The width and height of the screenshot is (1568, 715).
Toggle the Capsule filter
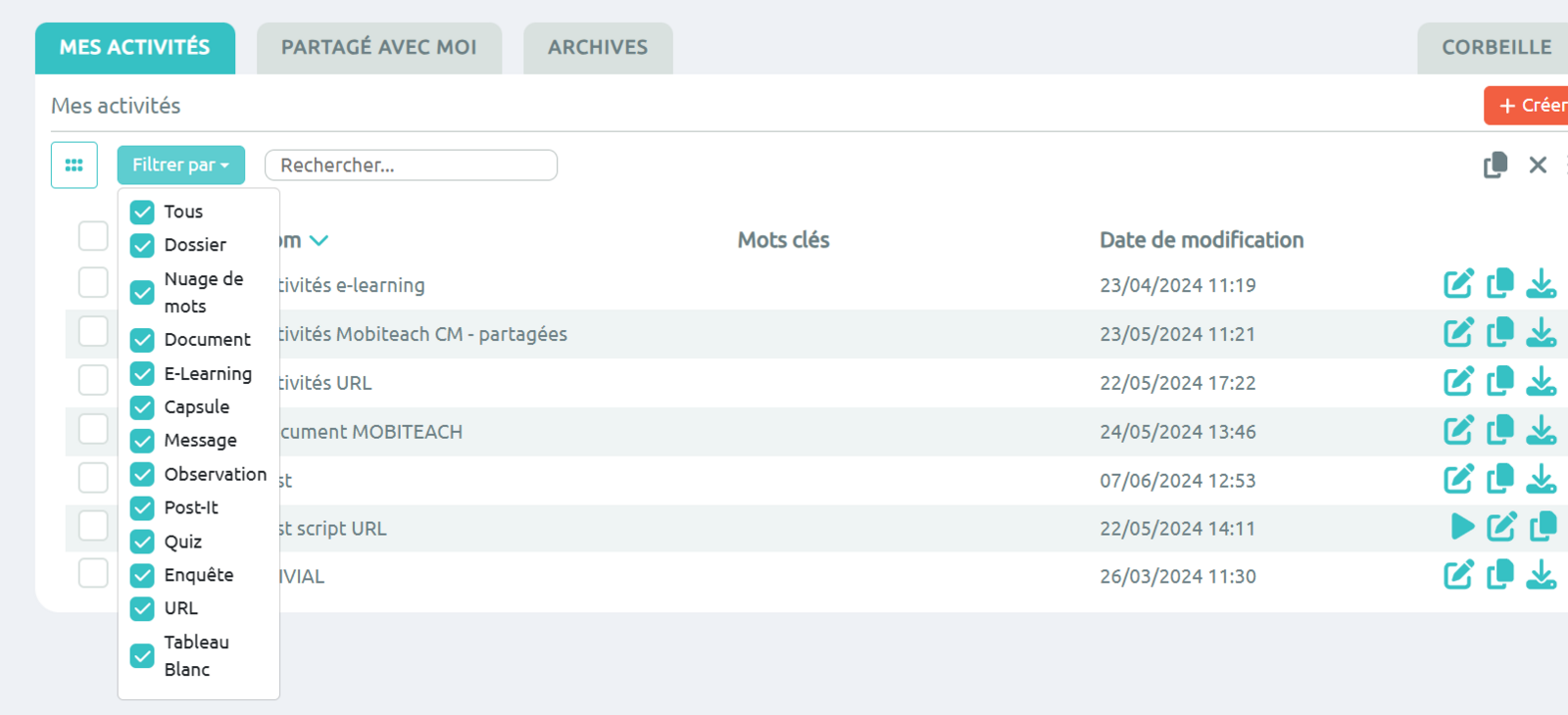coord(142,407)
